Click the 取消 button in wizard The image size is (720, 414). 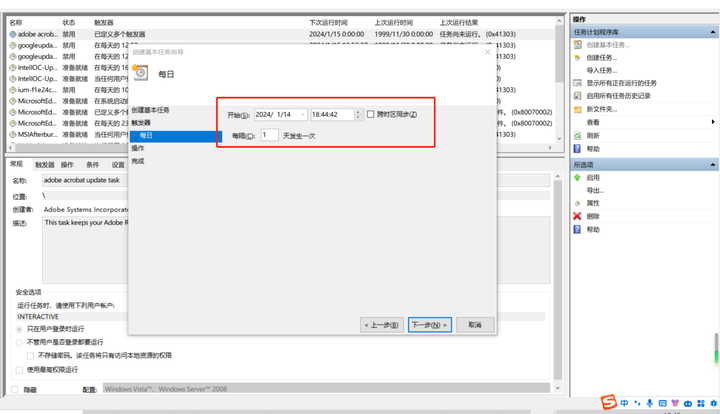coord(475,325)
